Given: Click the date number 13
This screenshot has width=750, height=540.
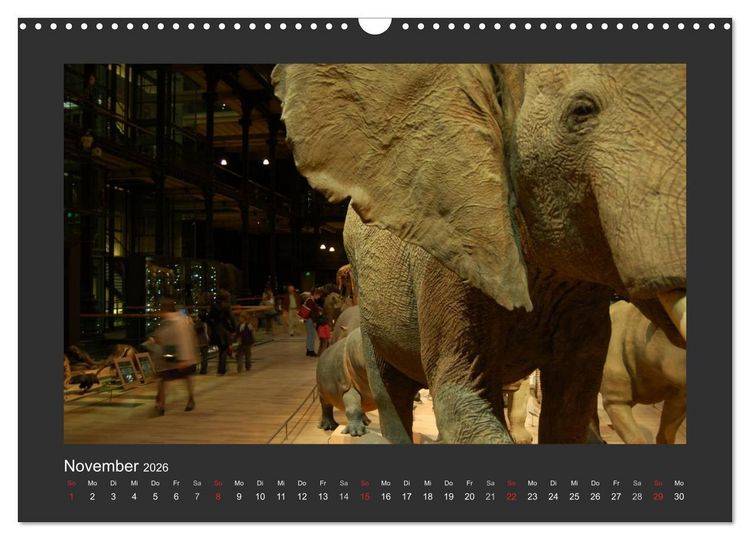Looking at the screenshot, I should (323, 497).
